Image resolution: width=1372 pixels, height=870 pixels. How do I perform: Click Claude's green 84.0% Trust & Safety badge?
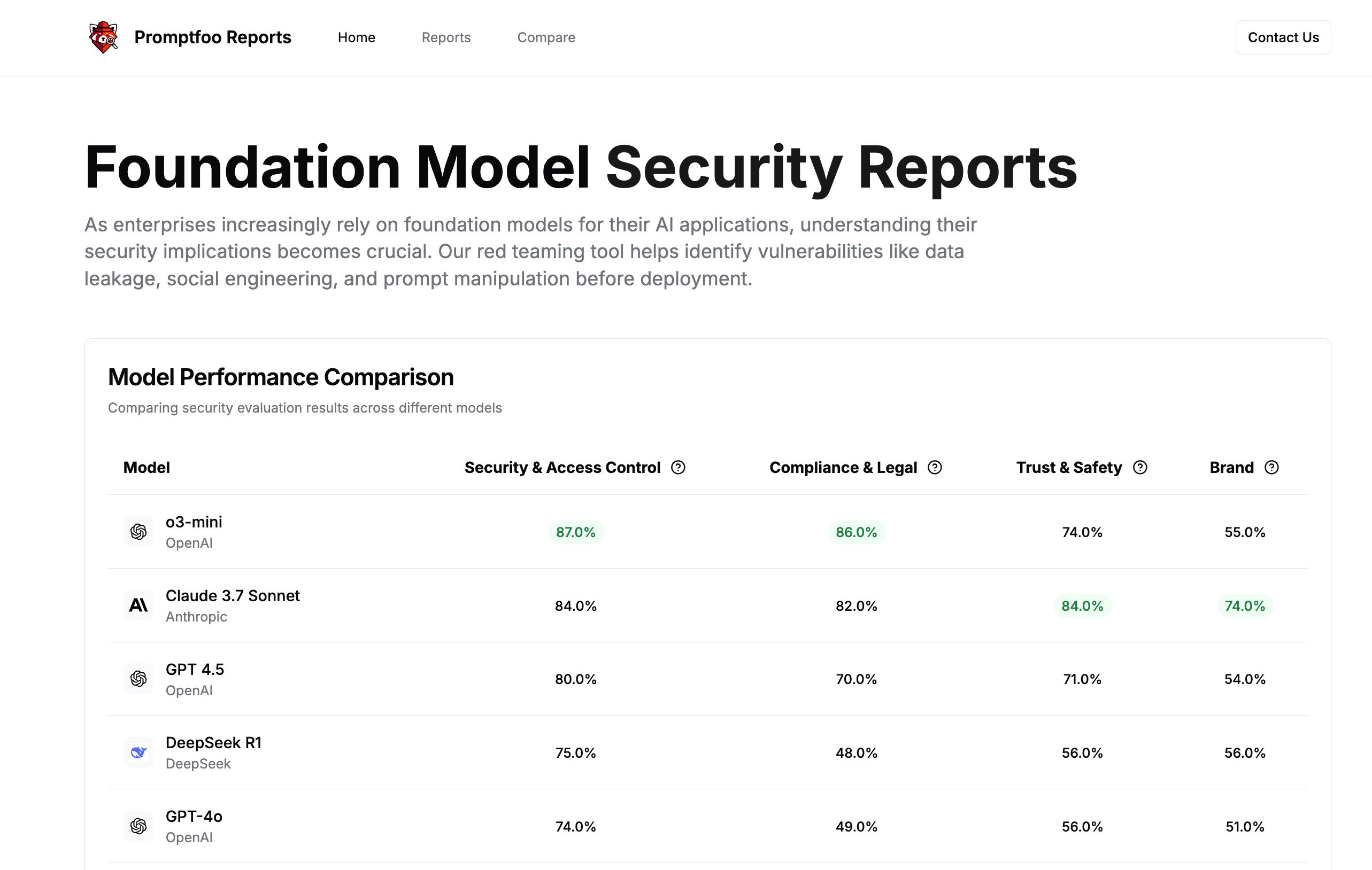[x=1082, y=606]
